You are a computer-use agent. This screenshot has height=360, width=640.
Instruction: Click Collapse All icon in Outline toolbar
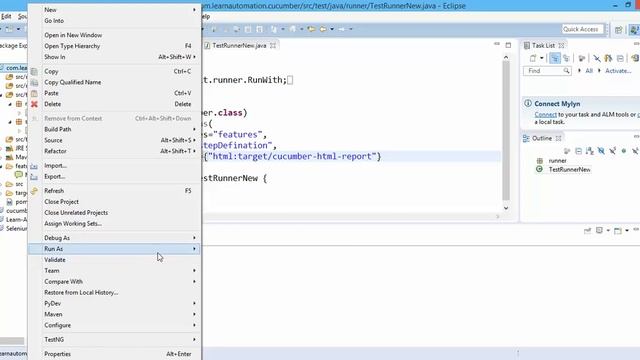point(578,151)
